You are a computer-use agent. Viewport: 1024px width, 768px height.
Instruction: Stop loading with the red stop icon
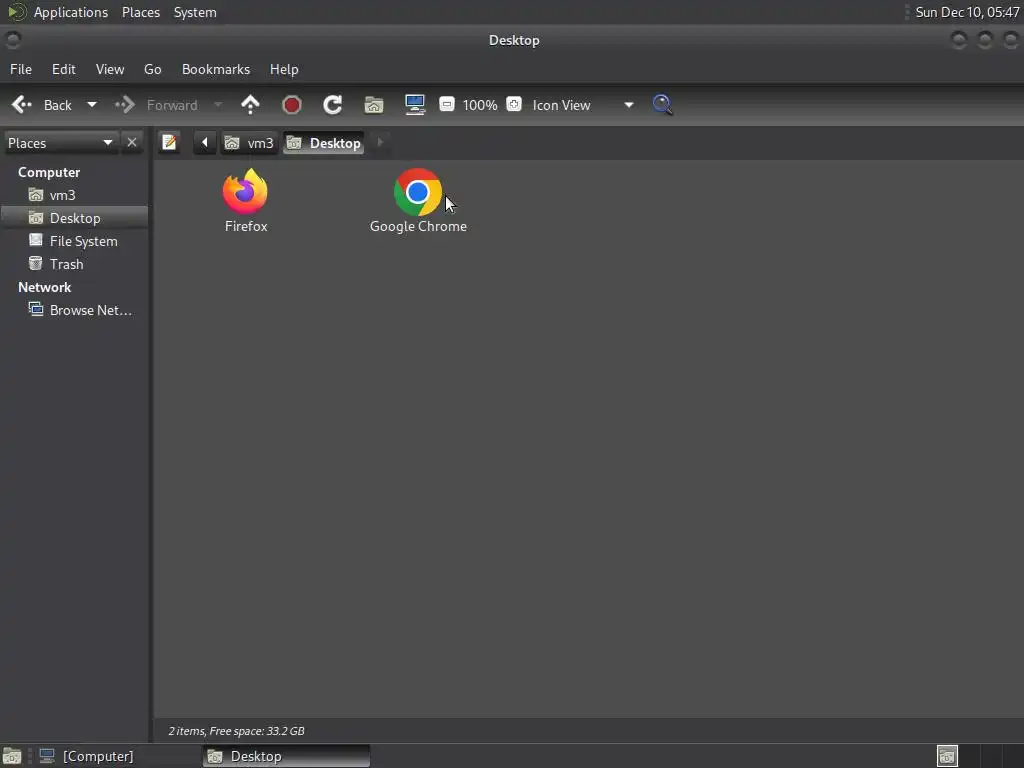coord(291,104)
